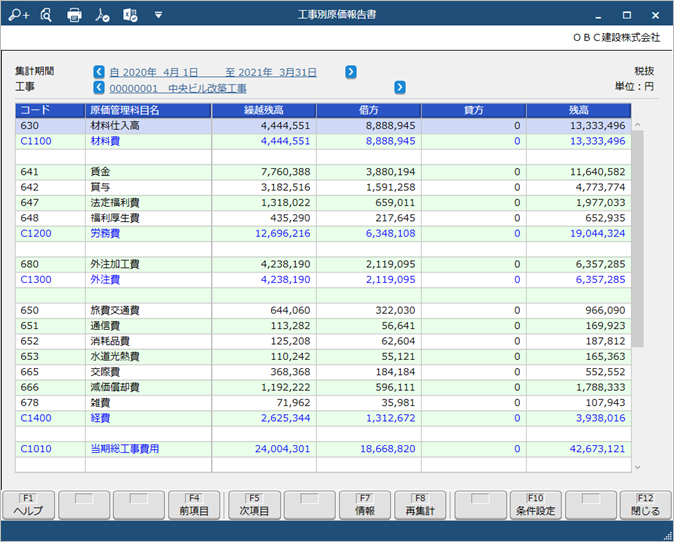Click the F4 前項目 button
This screenshot has width=674, height=542.
(x=194, y=505)
